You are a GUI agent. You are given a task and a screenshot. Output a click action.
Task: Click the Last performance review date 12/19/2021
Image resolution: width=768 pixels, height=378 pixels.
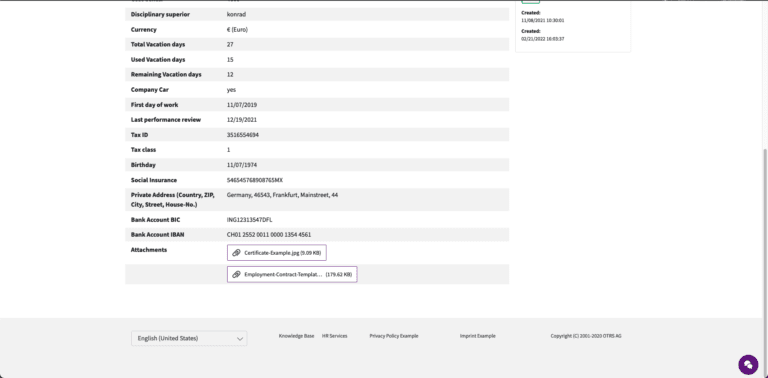242,119
